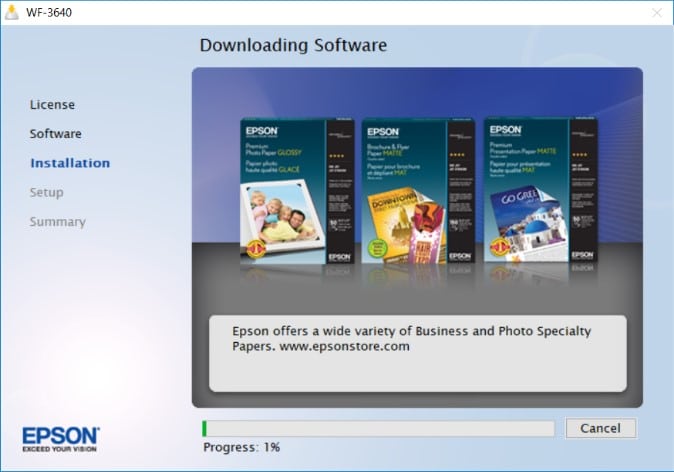Click the Epson Exceed Your Vision logo
Screen dimensions: 674x472
pyautogui.click(x=61, y=439)
